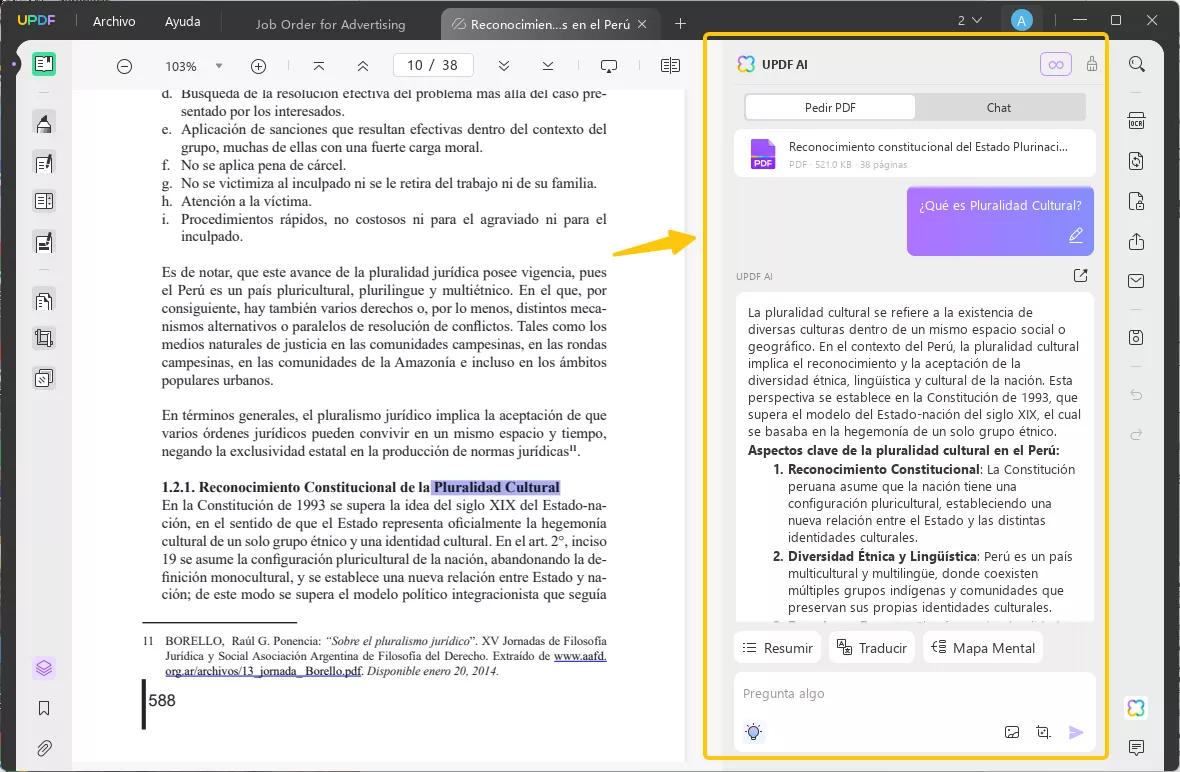Open the Attachments paperclip panel

(x=44, y=748)
